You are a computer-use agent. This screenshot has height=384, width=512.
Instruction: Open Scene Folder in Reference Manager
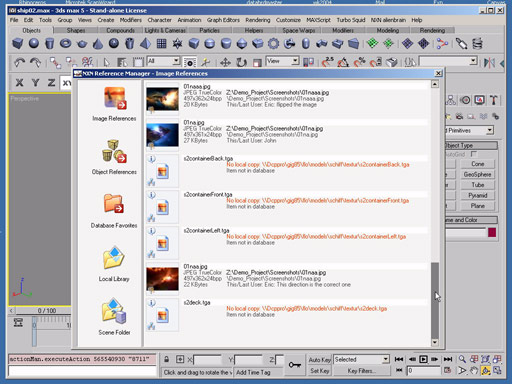point(114,317)
